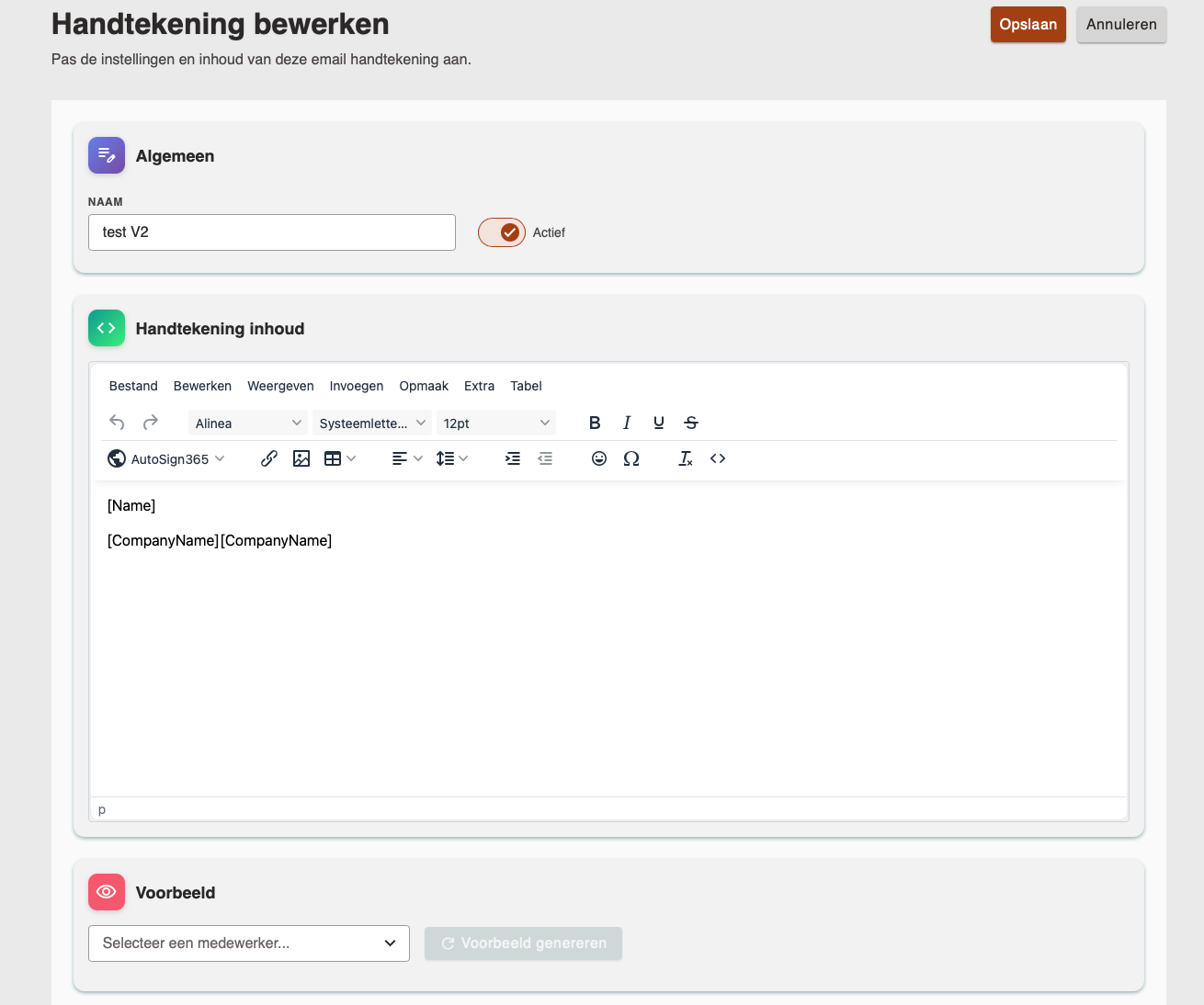
Task: Click the Naam input field 'test V2'
Action: 272,232
